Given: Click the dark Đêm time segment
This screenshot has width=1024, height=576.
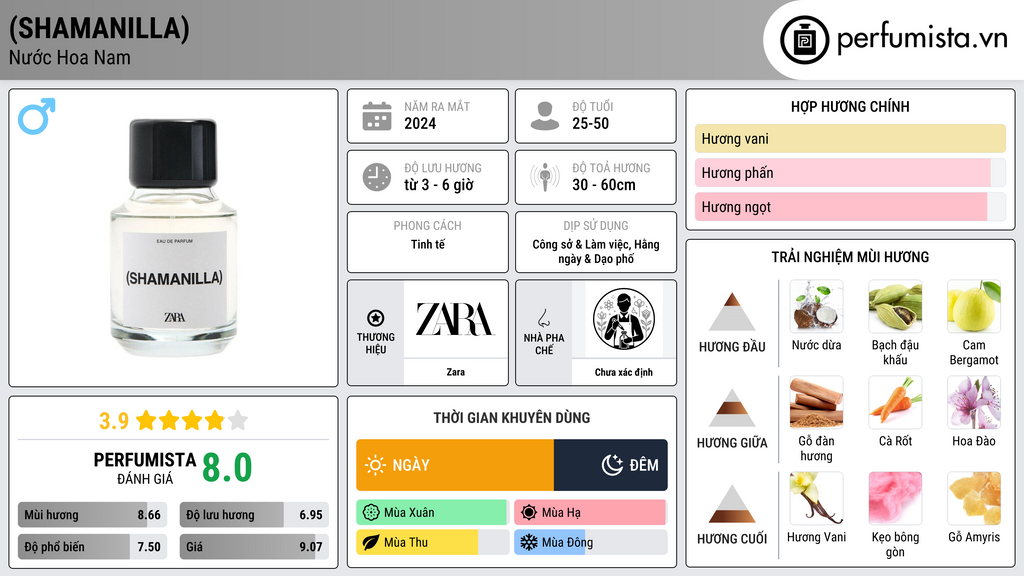Looking at the screenshot, I should [x=611, y=465].
